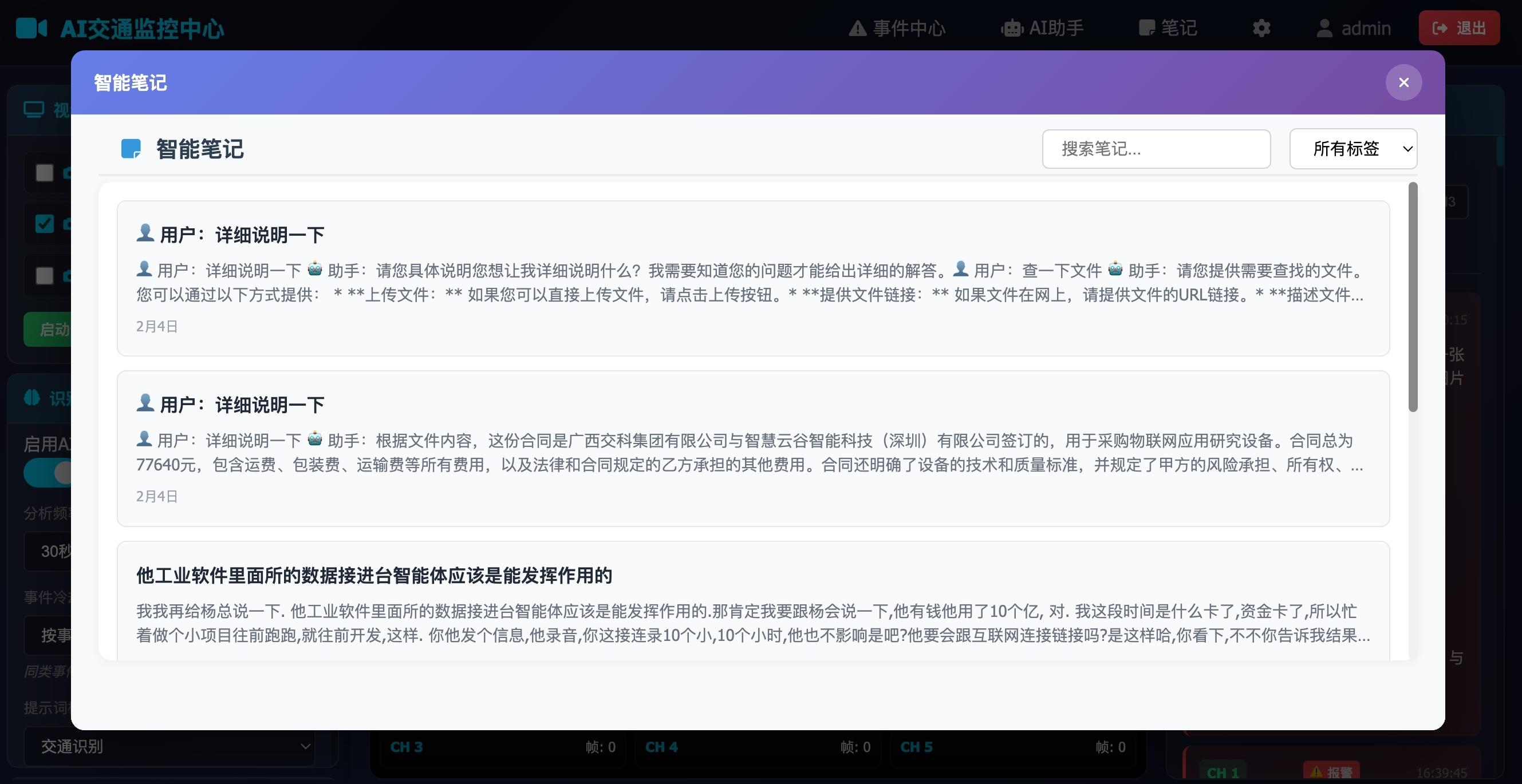Click the robot assistant emoji in note text
The image size is (1522, 784).
(315, 270)
